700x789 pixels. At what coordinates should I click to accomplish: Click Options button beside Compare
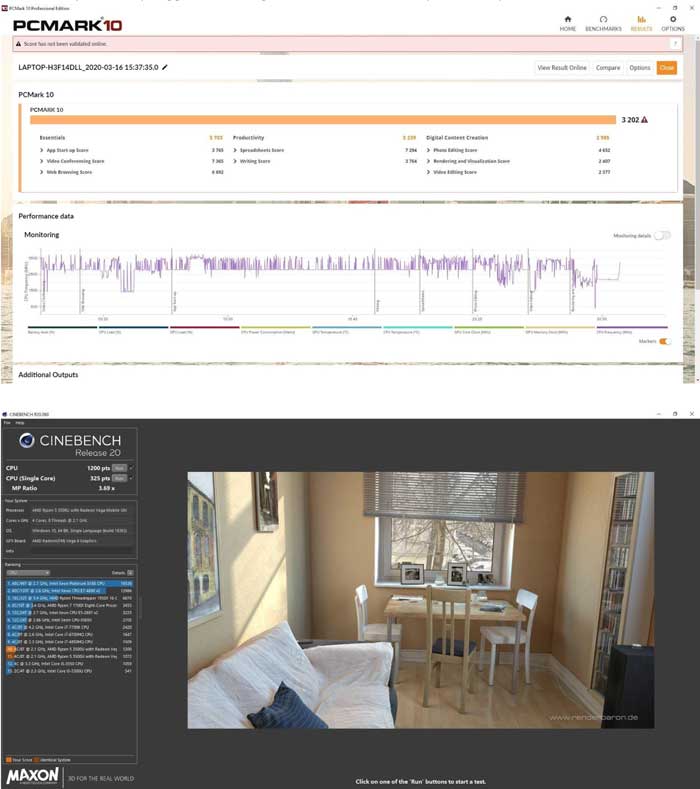640,67
